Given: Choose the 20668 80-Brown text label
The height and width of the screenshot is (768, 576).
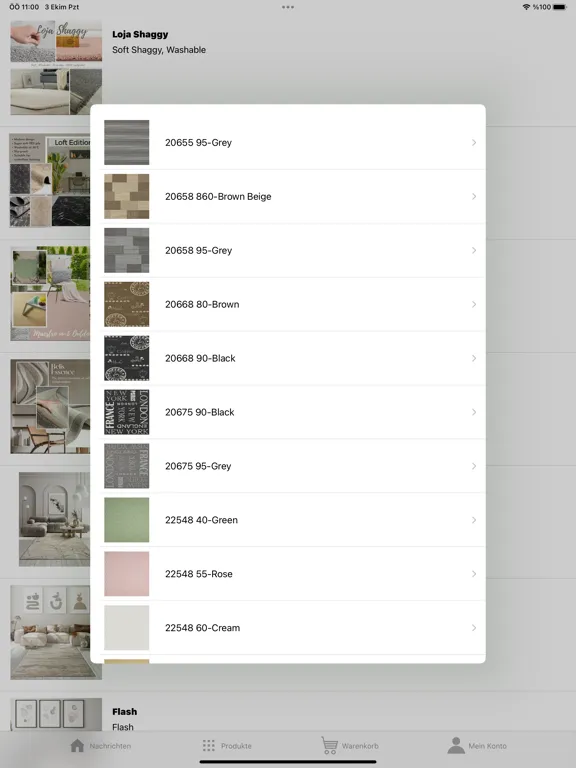Looking at the screenshot, I should click(x=202, y=304).
